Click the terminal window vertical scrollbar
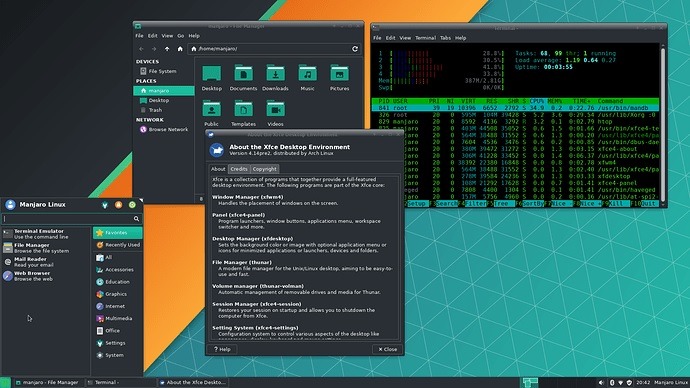 [x=663, y=124]
